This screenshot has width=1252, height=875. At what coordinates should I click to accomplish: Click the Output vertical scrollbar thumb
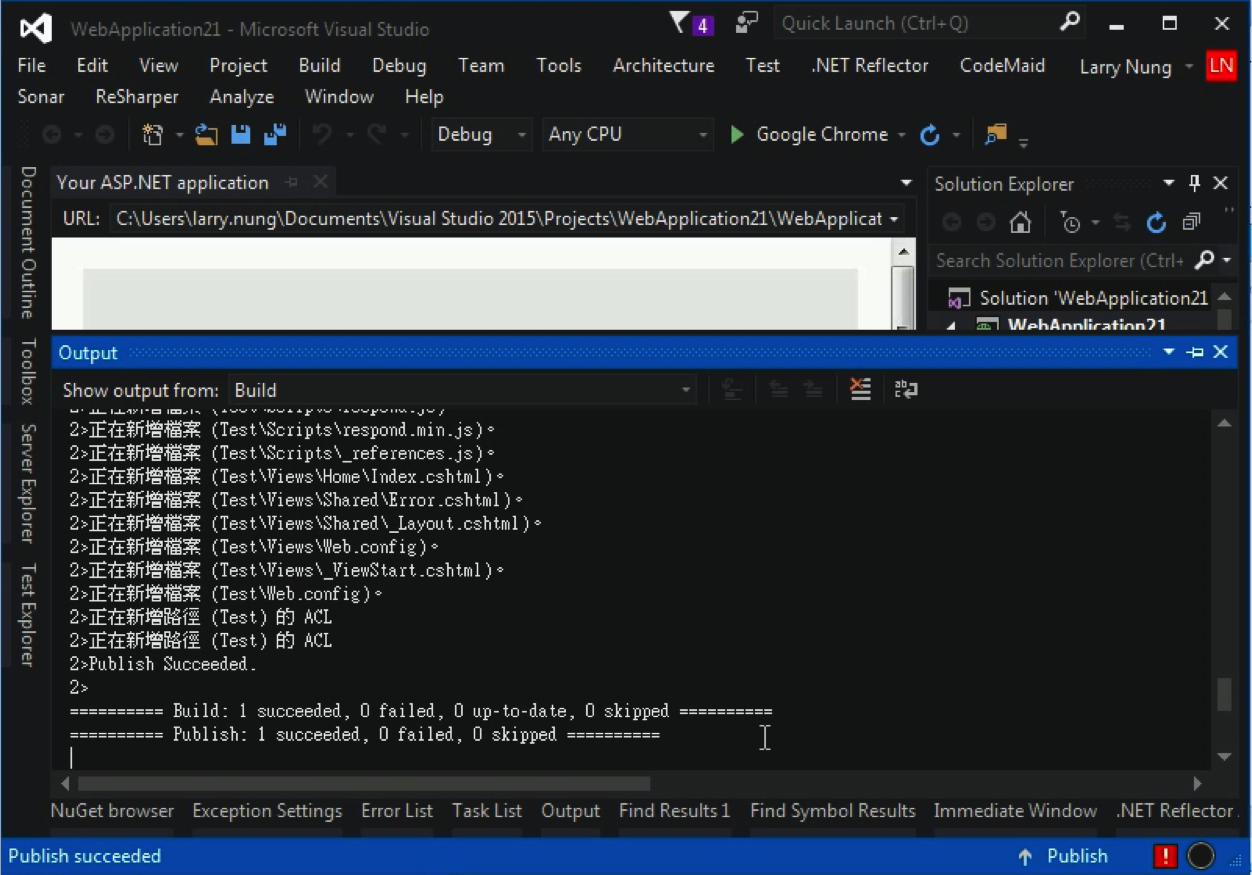1224,694
